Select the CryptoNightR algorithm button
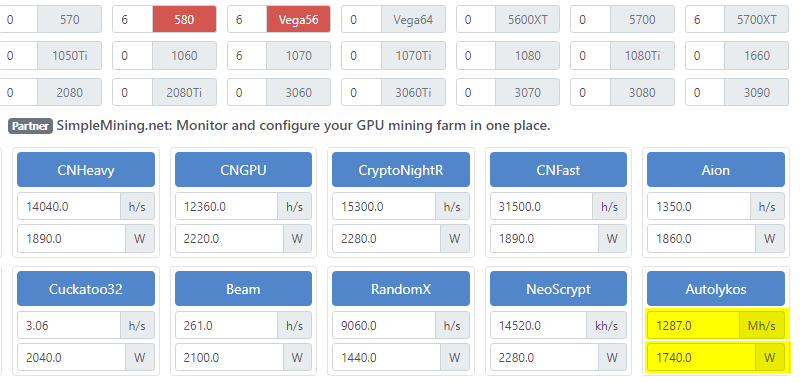The width and height of the screenshot is (800, 382). [401, 170]
